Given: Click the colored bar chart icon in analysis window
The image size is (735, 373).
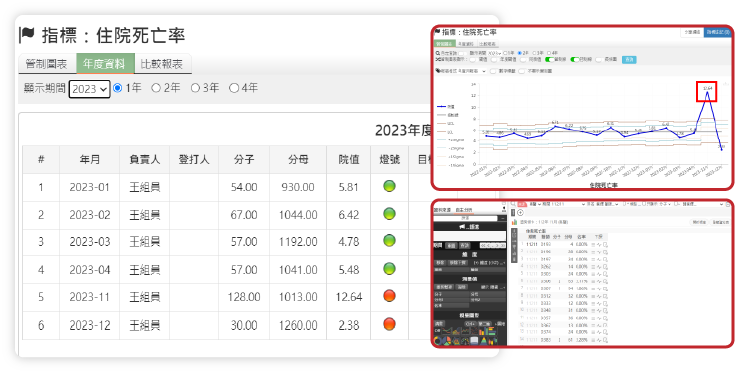Looking at the screenshot, I should tap(514, 222).
